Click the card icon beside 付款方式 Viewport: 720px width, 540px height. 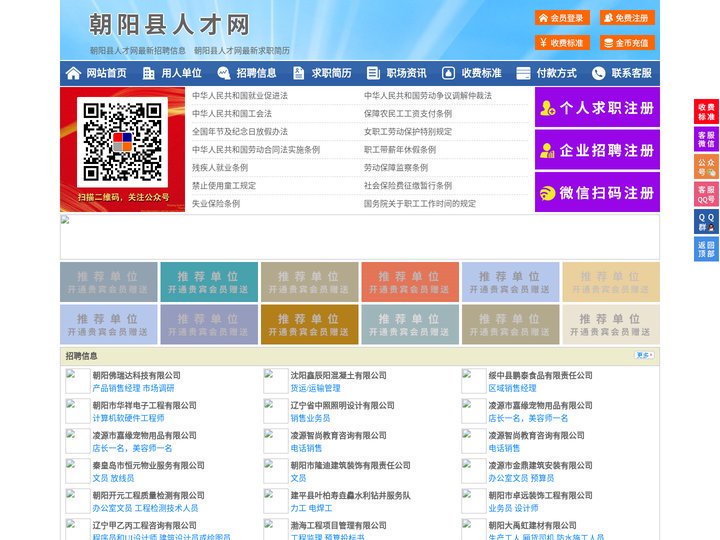pyautogui.click(x=523, y=73)
